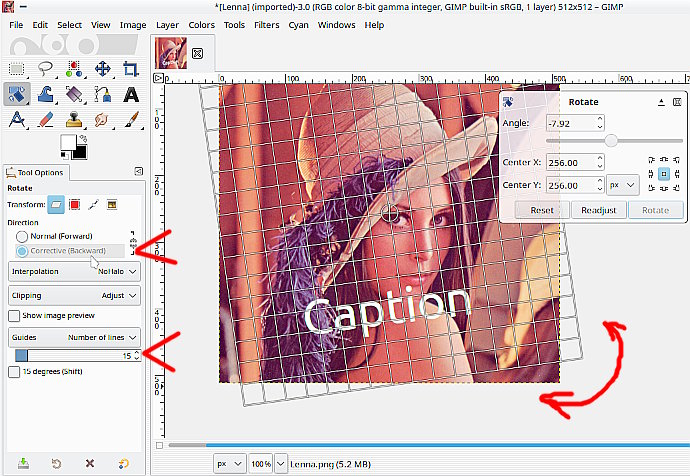Set transform target to Path
This screenshot has width=690, height=476.
click(93, 205)
